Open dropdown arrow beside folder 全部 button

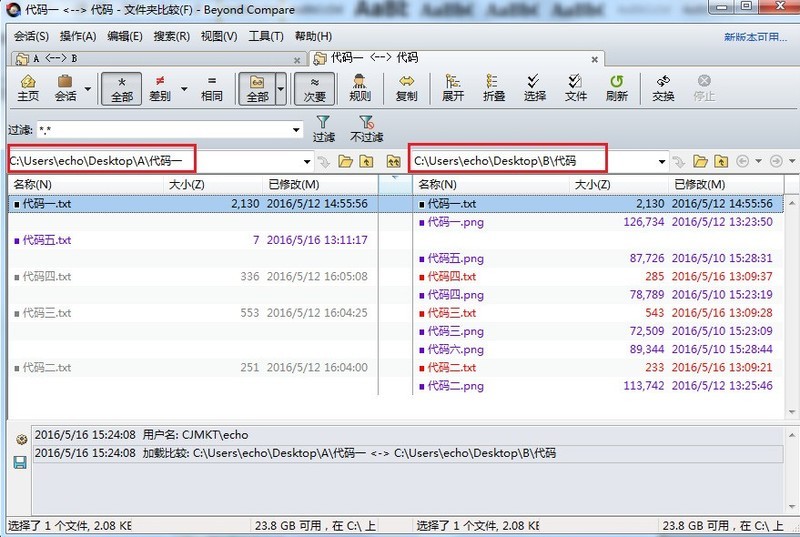[x=281, y=89]
